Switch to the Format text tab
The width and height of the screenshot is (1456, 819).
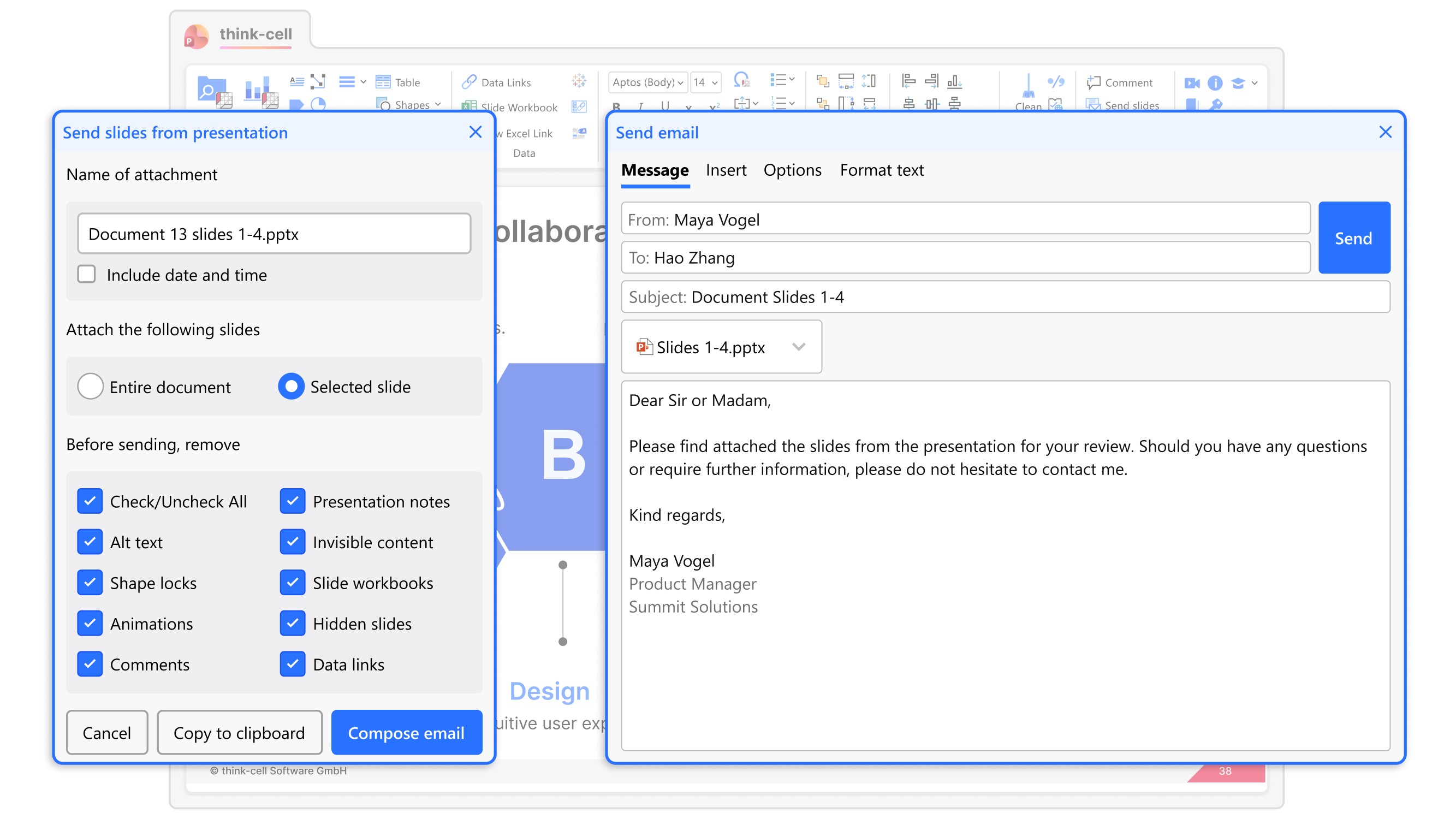coord(881,170)
